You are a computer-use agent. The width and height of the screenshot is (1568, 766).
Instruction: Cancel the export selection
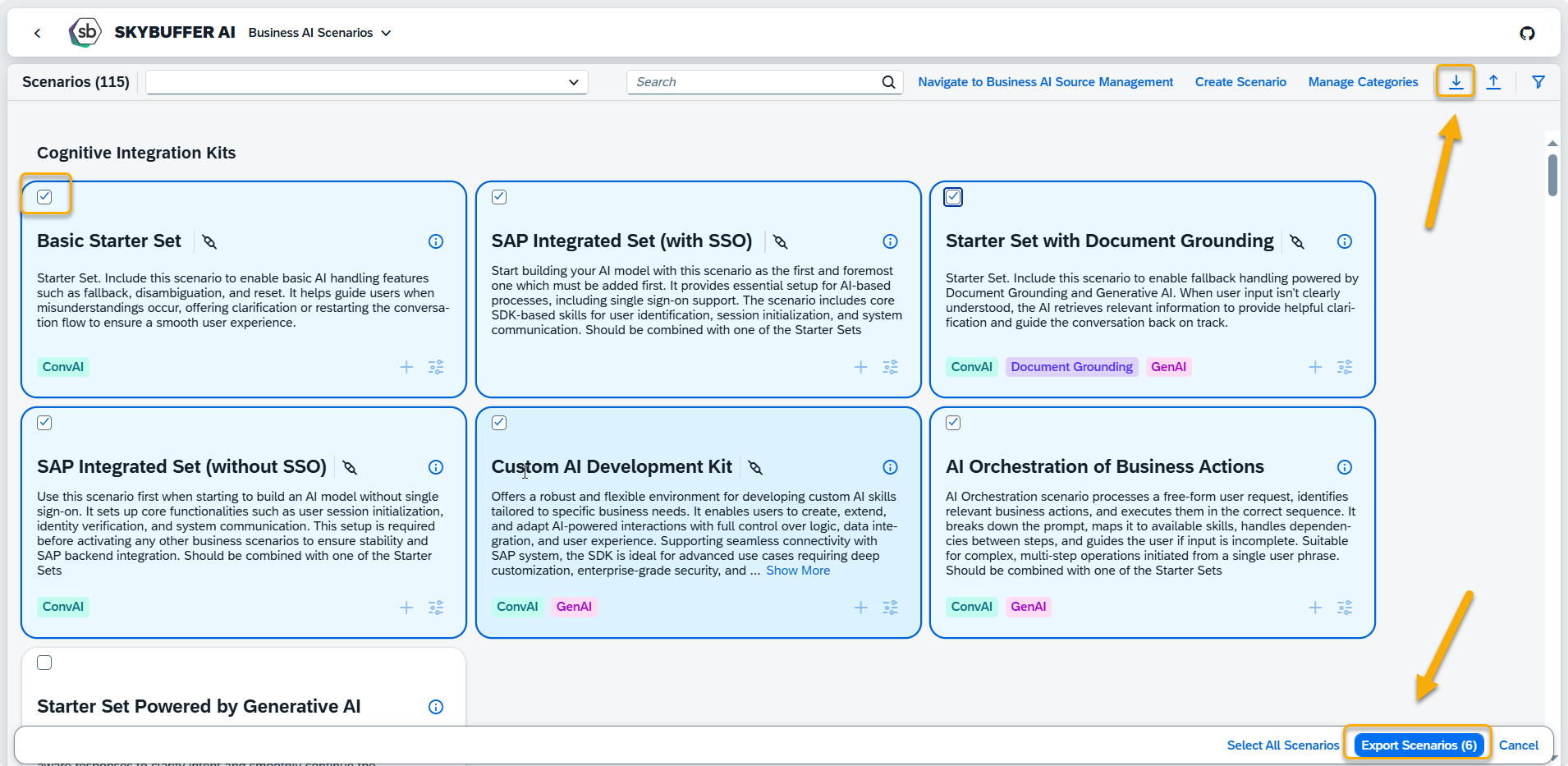pos(1519,745)
